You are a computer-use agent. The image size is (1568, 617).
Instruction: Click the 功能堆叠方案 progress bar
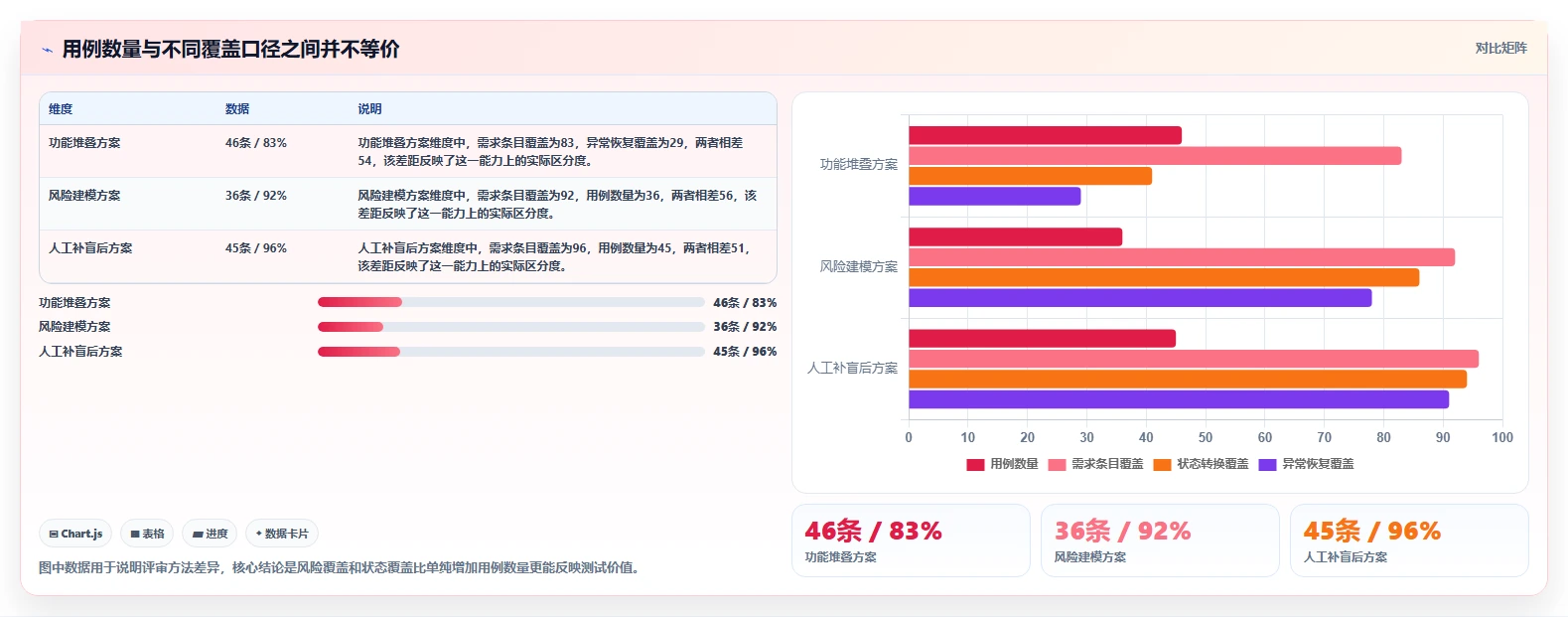pos(510,302)
